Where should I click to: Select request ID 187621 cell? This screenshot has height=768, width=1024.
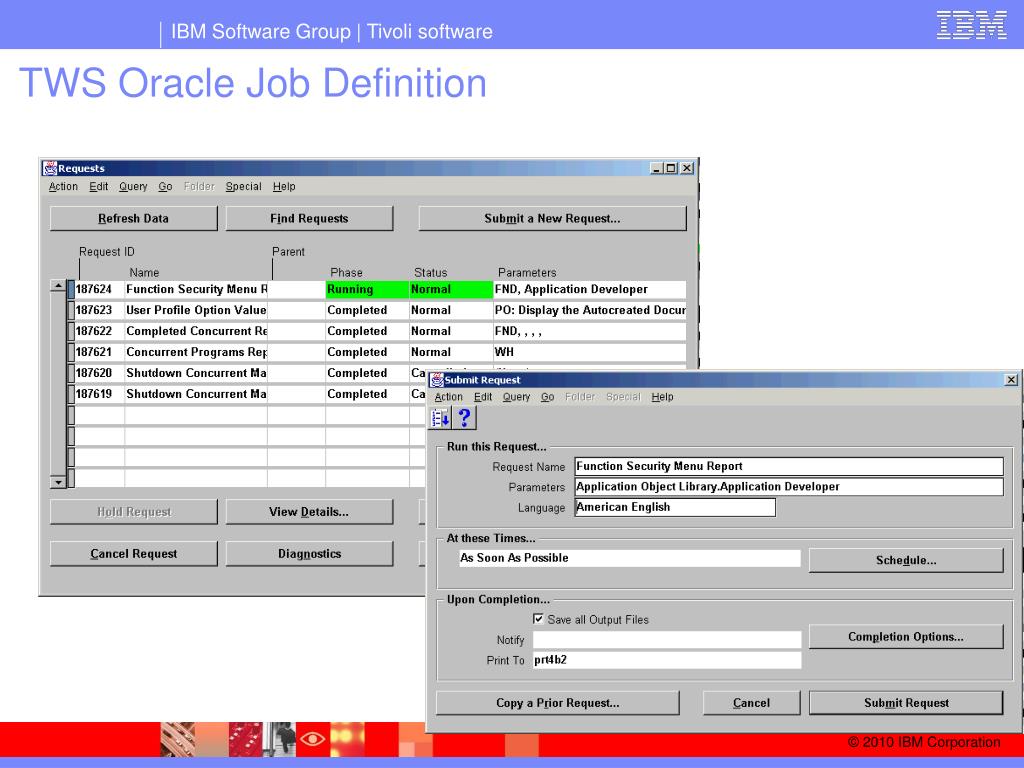(x=99, y=352)
